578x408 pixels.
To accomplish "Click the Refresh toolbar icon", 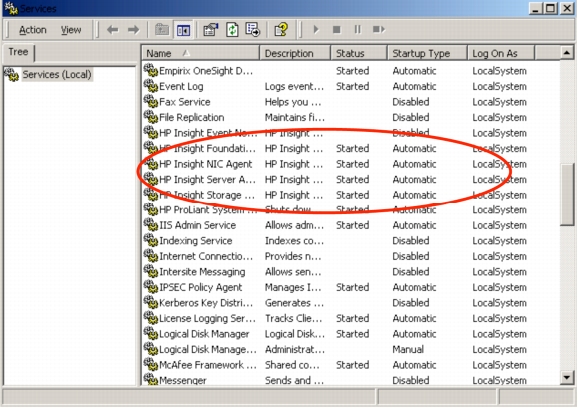I will [x=232, y=29].
